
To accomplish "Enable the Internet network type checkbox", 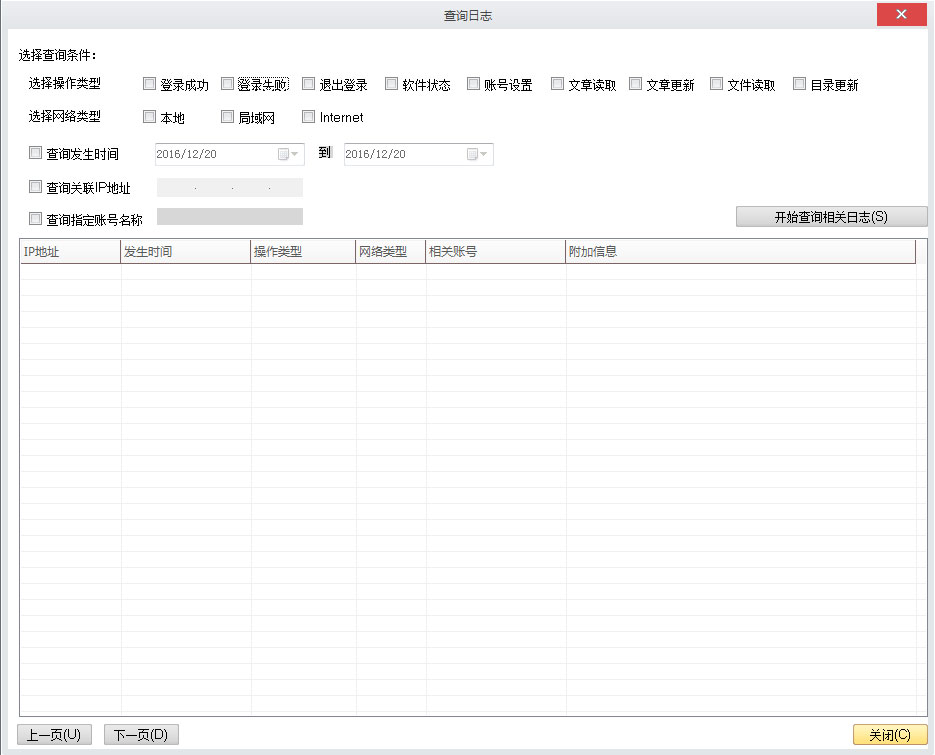I will (x=309, y=117).
